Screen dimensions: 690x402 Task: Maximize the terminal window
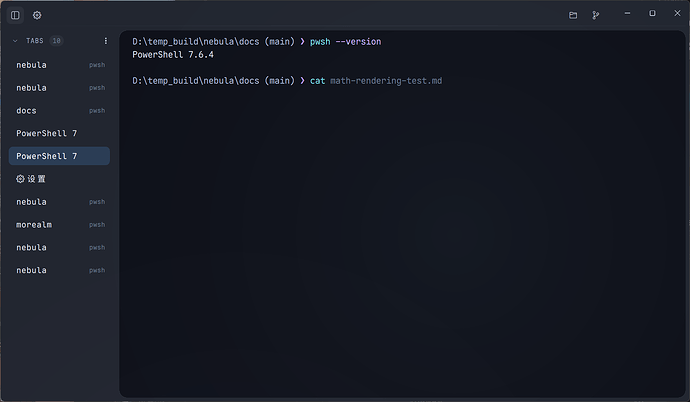(652, 14)
